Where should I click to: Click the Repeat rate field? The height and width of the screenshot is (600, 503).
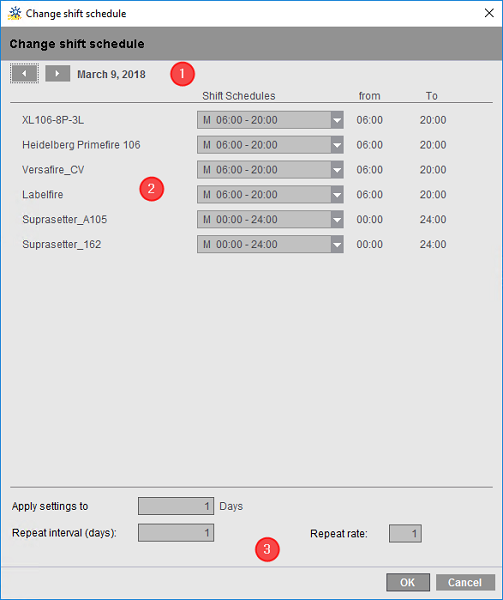pyautogui.click(x=405, y=533)
